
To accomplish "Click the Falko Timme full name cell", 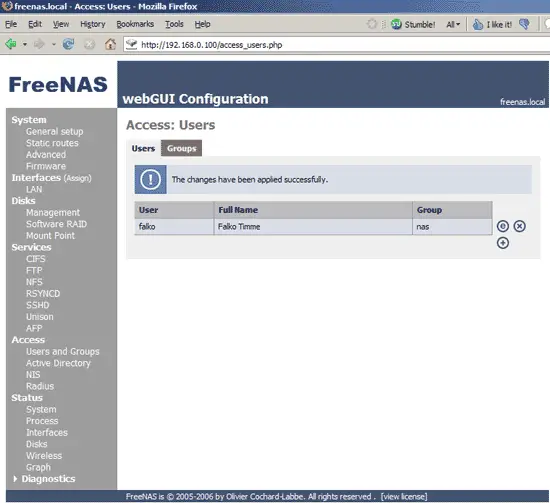I will tap(313, 227).
